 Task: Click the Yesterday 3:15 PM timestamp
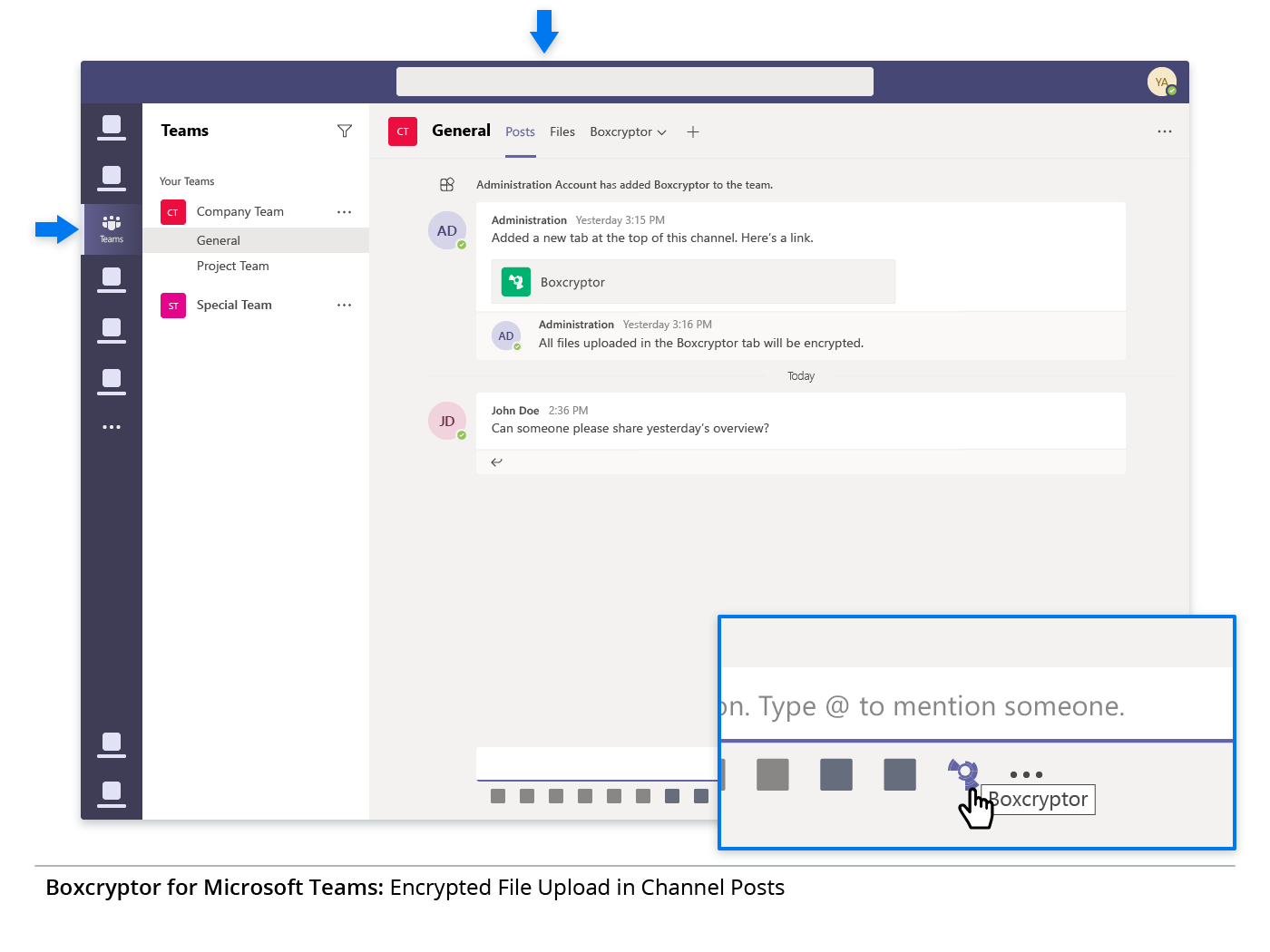coord(620,220)
